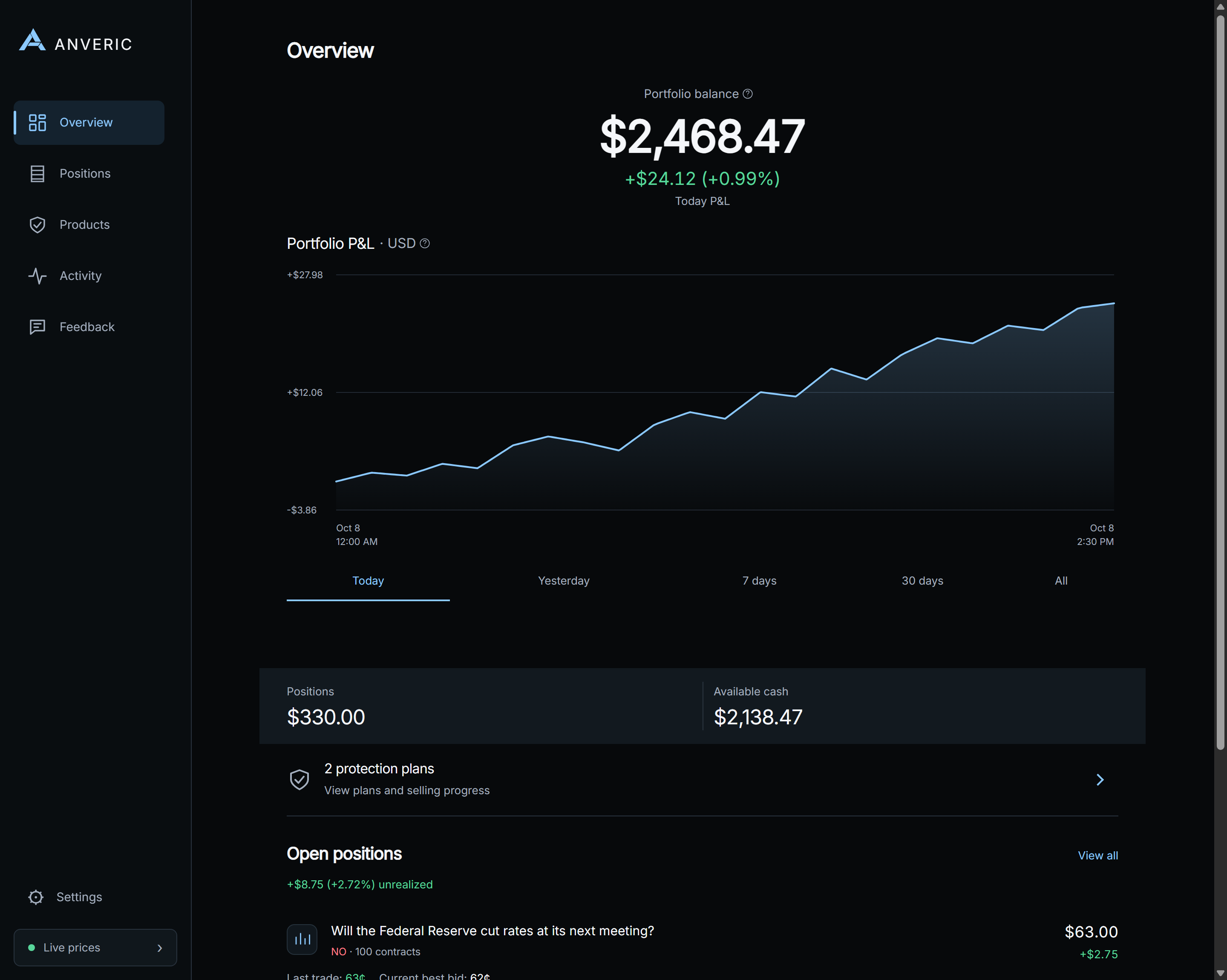Click the 2 protection plans title
Image resolution: width=1227 pixels, height=980 pixels.
379,769
